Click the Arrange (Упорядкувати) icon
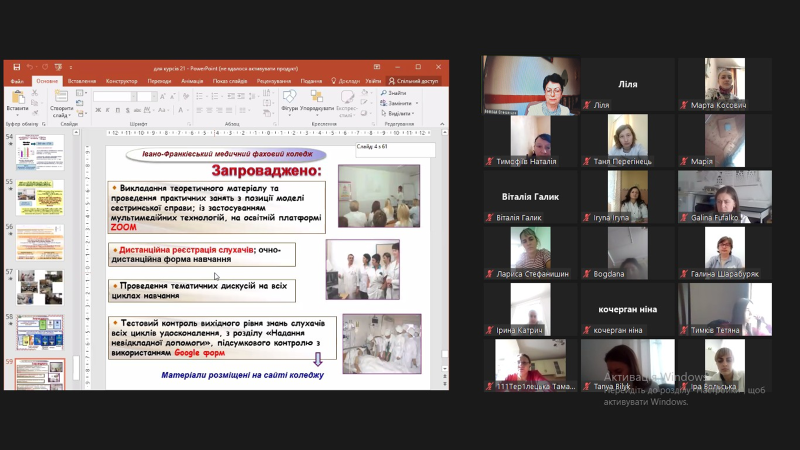Image resolution: width=800 pixels, height=450 pixels. coord(316,99)
